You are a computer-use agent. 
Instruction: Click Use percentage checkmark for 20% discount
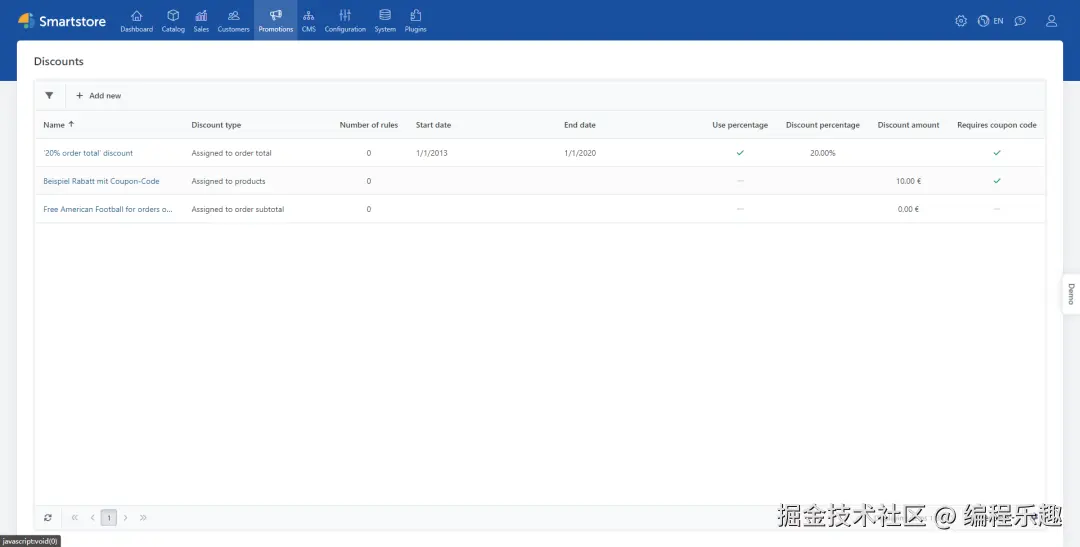[x=740, y=153]
